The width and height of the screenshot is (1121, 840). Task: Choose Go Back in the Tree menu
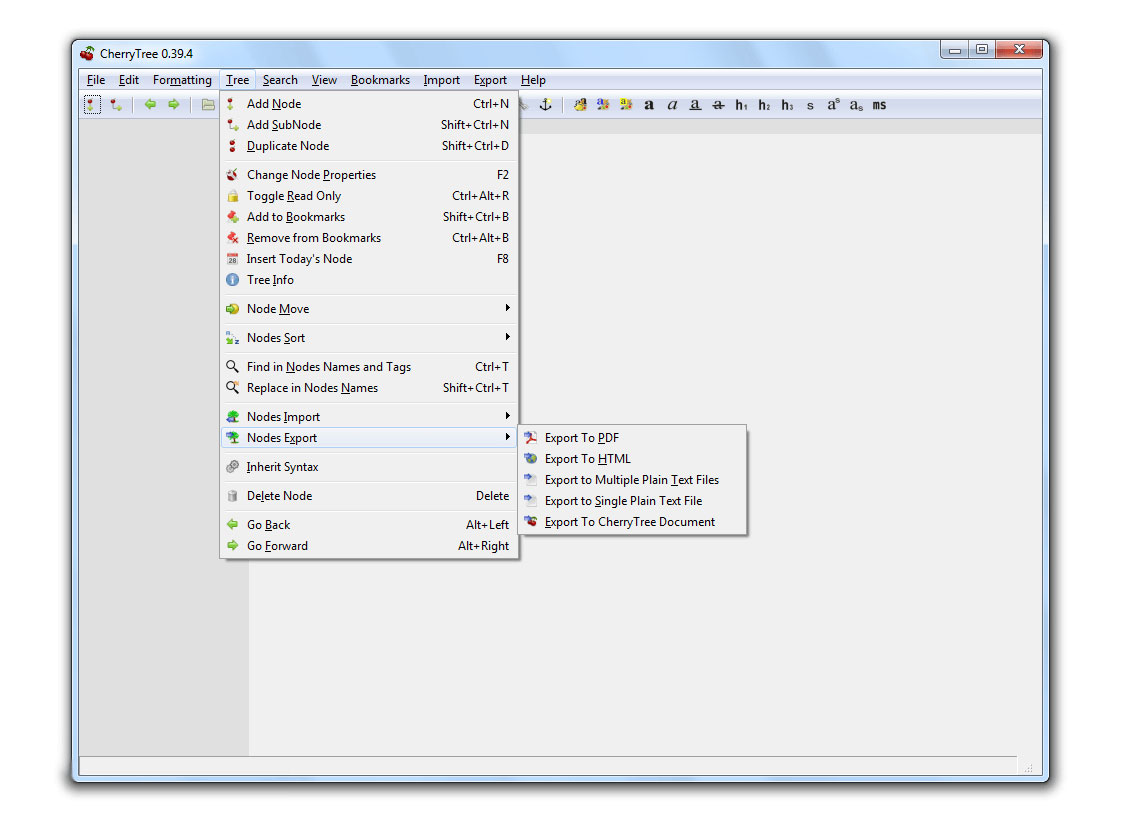369,525
